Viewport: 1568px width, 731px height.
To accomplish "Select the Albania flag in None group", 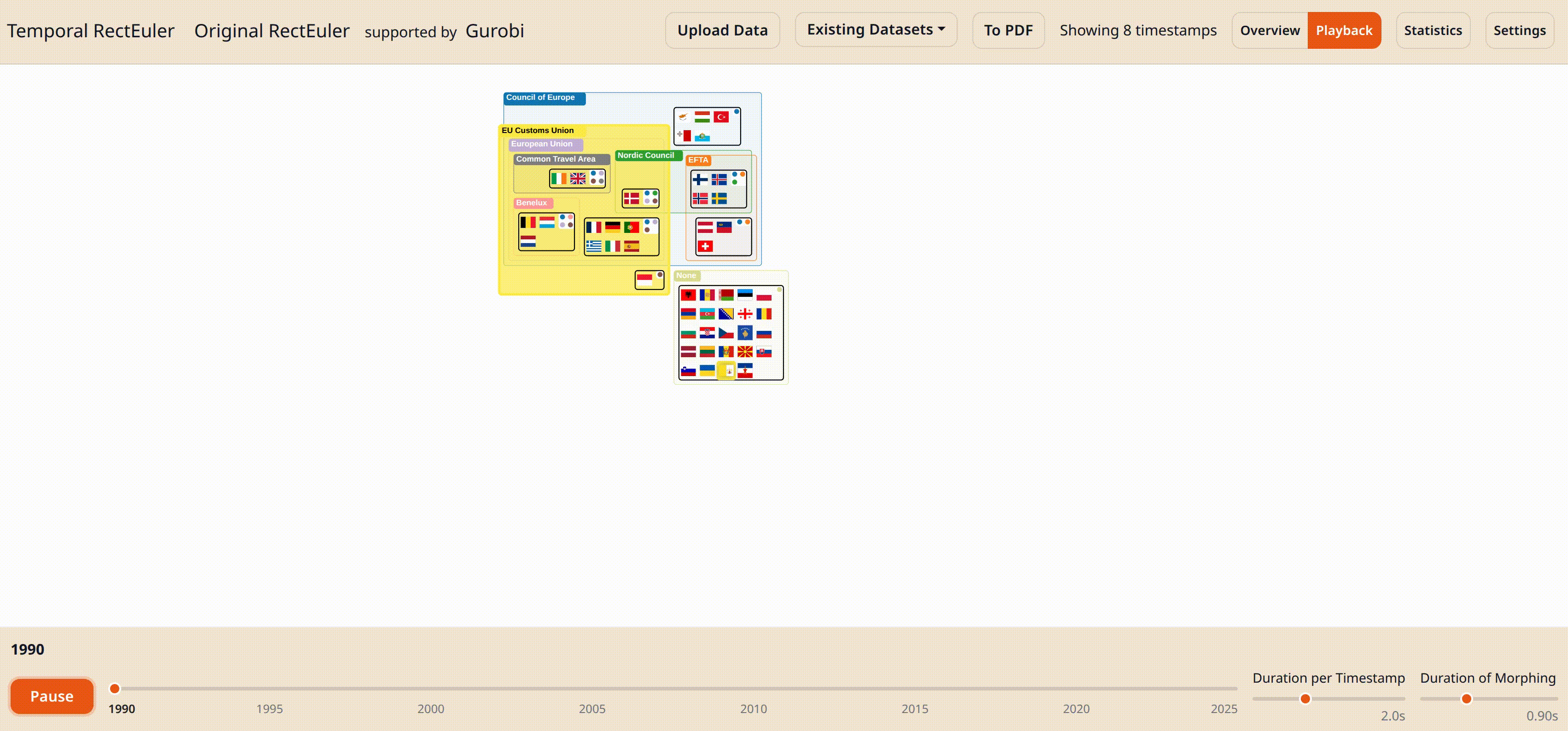I will [688, 295].
